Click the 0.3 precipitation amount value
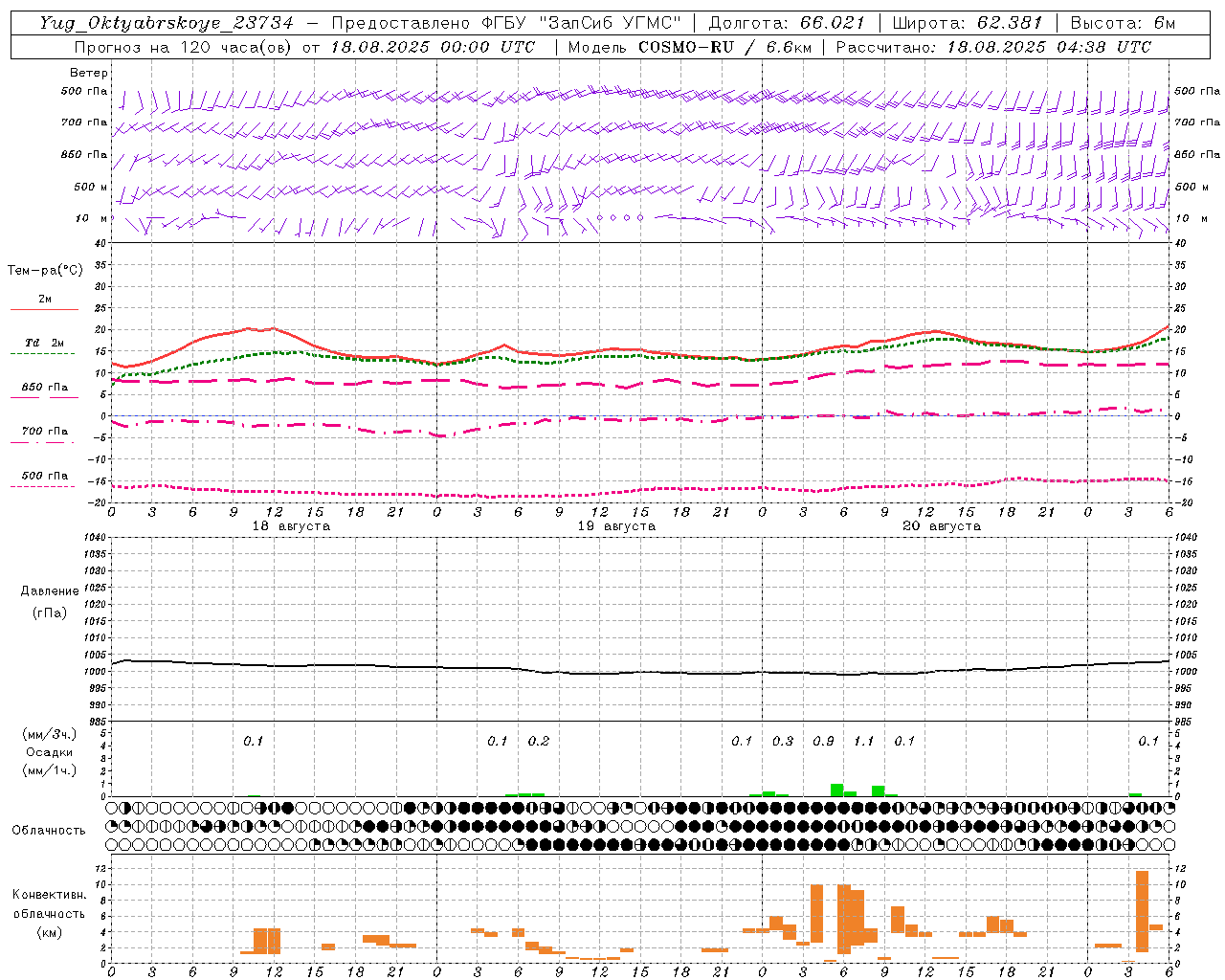1225x980 pixels. coord(783,741)
